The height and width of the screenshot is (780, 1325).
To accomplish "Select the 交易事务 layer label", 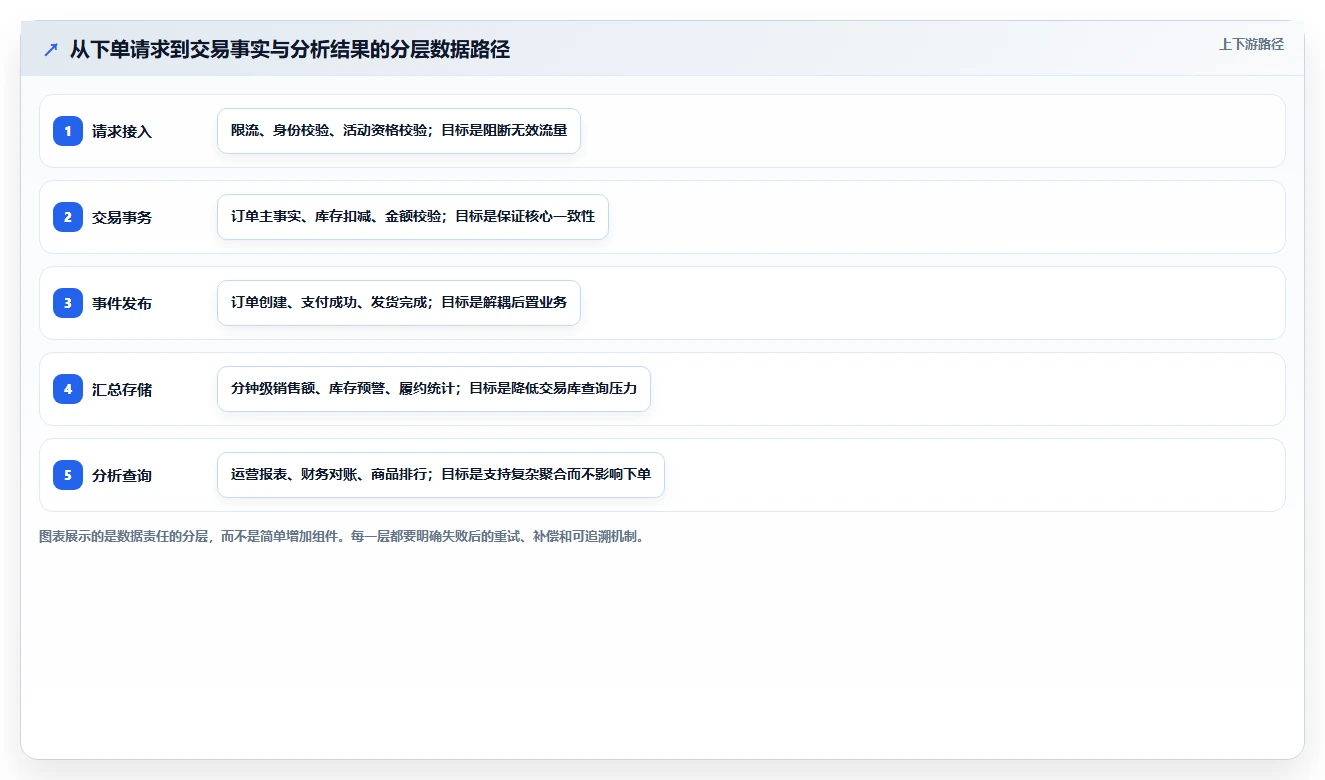I will coord(122,217).
